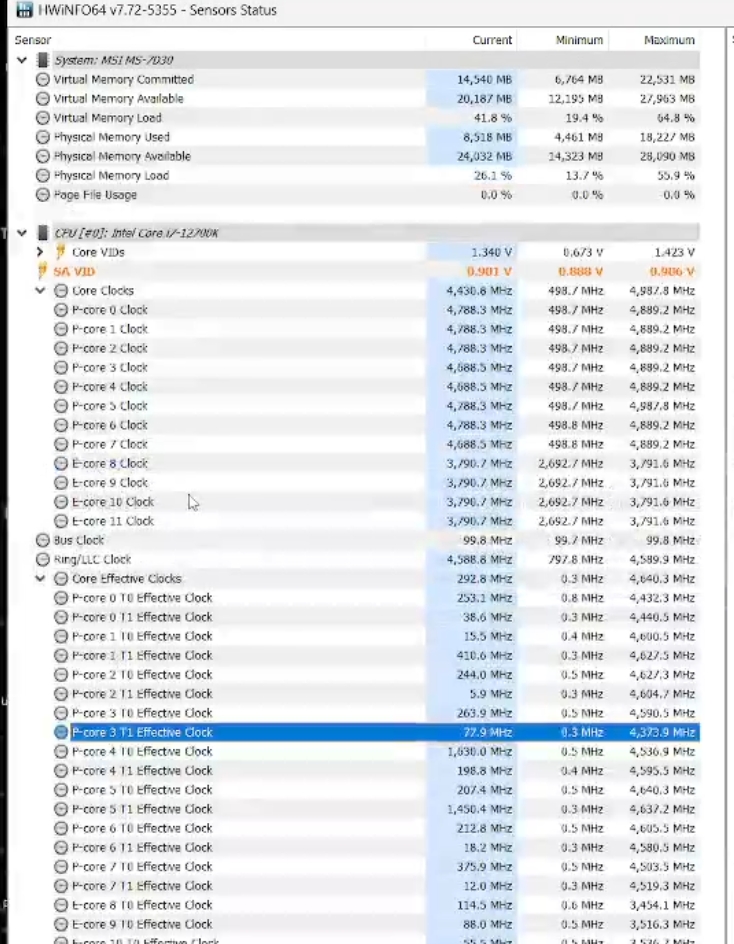Click the CPU Intel Core i7-12700K chip icon
This screenshot has height=944, width=734.
[x=43, y=233]
